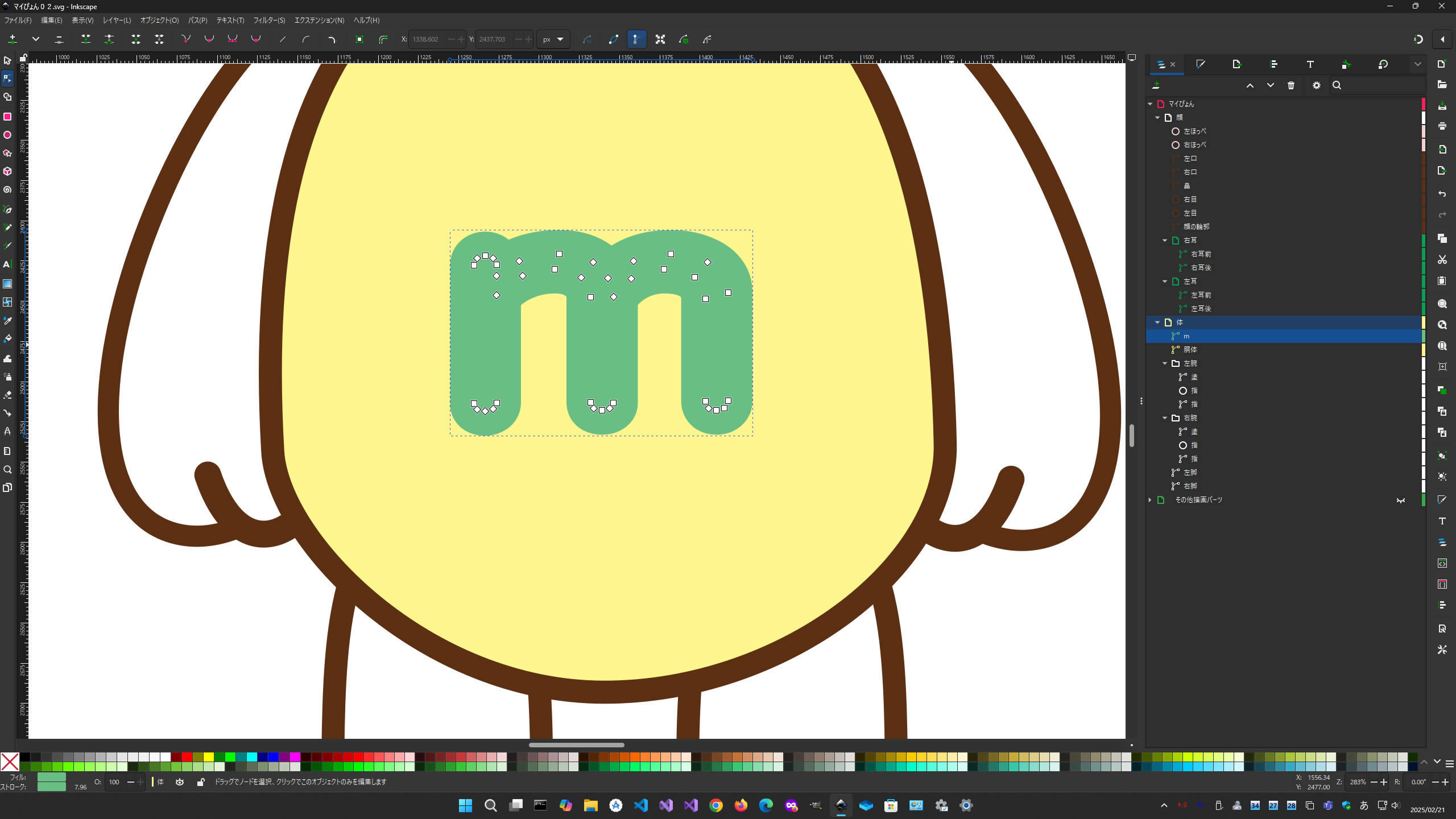1456x819 pixels.
Task: Select the Selector arrow tool
Action: (x=7, y=60)
